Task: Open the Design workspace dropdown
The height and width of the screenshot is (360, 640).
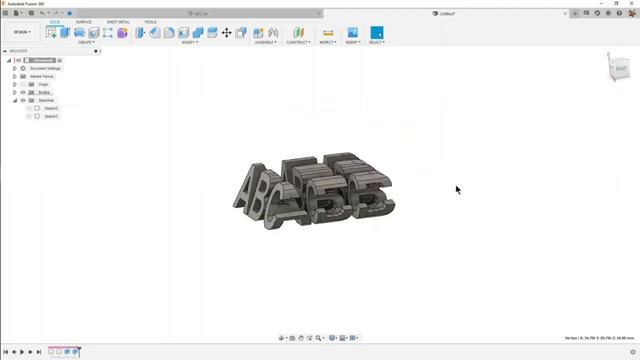Action: click(22, 32)
